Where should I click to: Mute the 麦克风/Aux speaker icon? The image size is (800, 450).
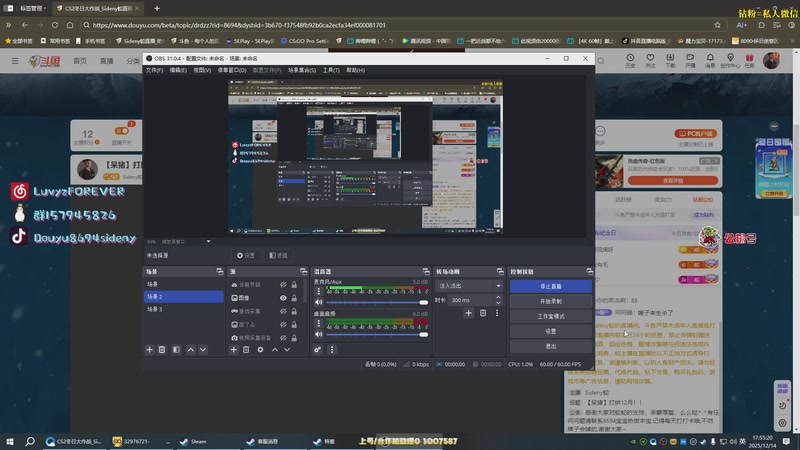[319, 302]
